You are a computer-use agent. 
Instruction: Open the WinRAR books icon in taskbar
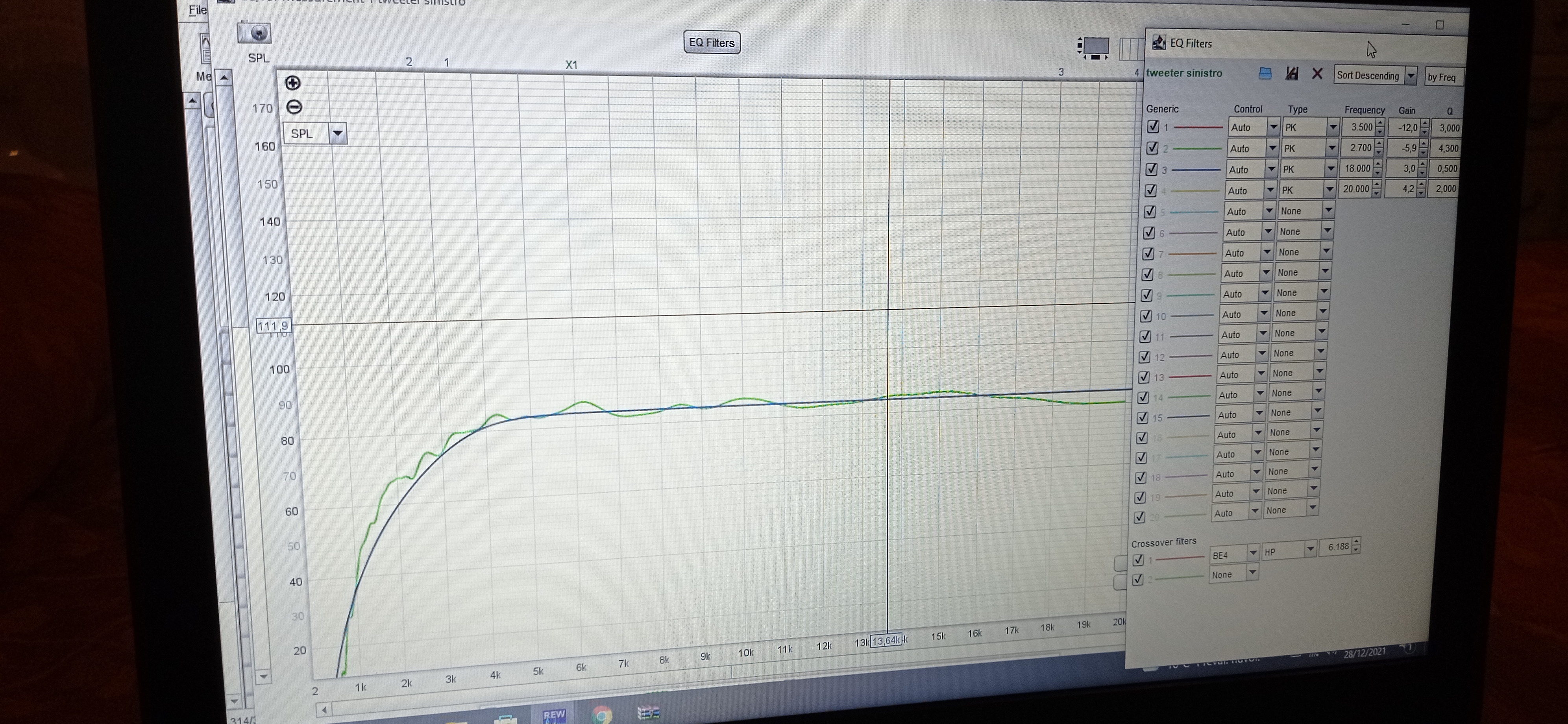click(x=648, y=712)
